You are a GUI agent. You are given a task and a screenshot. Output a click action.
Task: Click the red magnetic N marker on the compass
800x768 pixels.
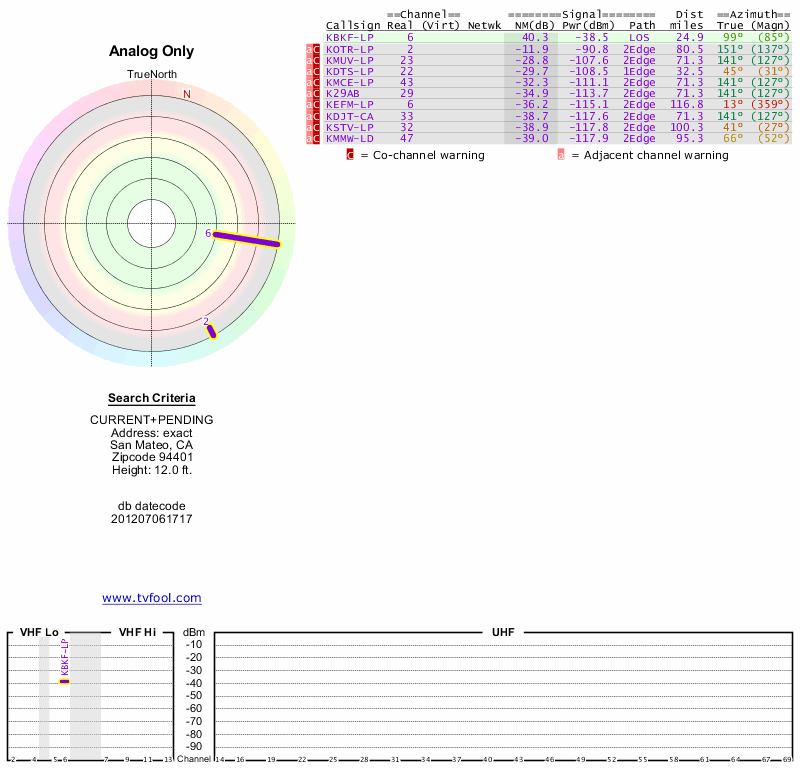point(186,94)
